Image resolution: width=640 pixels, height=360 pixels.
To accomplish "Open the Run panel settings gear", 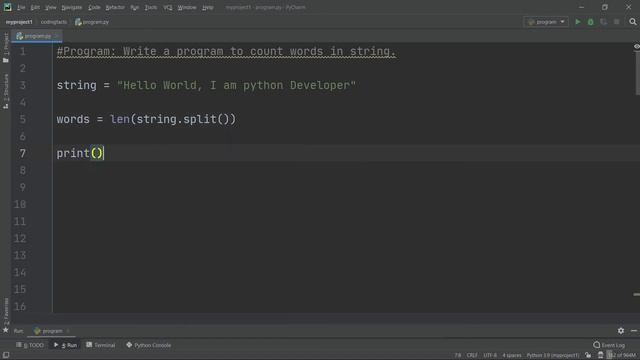I will 621,331.
